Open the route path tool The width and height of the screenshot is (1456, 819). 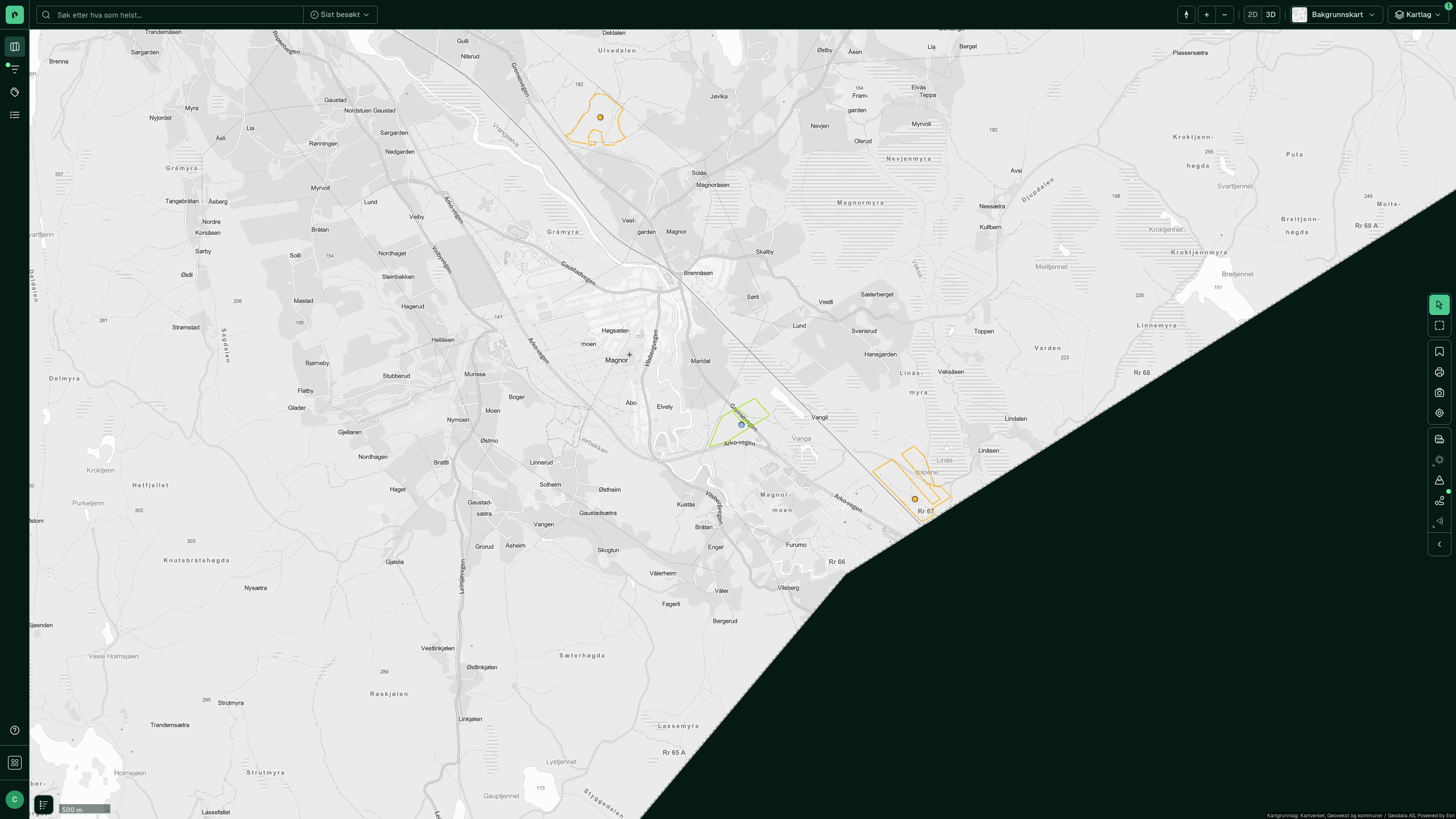click(1439, 501)
